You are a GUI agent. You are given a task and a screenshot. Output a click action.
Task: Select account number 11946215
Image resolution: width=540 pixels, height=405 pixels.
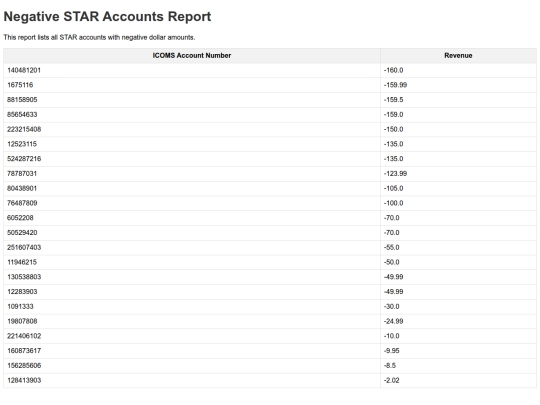(22, 262)
